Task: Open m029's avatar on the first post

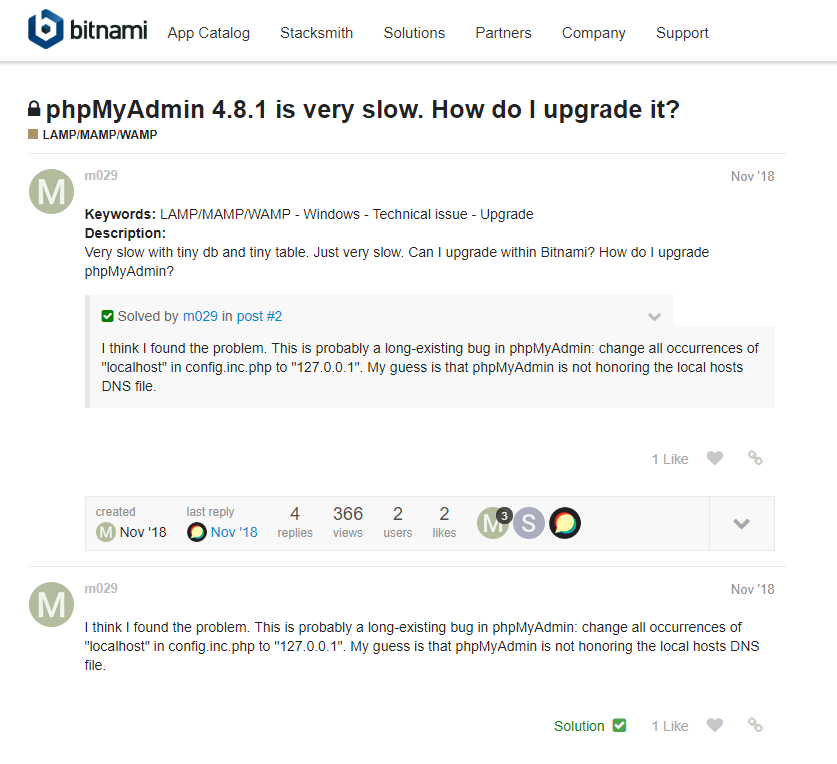Action: coord(51,192)
